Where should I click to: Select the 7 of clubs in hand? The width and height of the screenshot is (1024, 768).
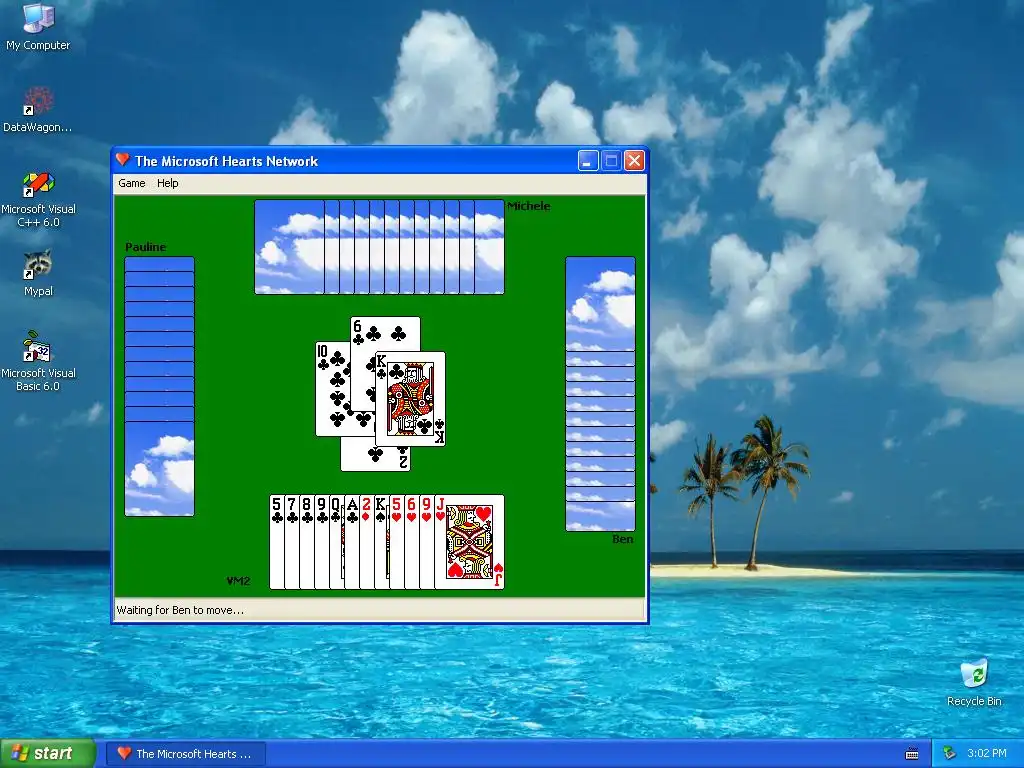click(x=292, y=542)
